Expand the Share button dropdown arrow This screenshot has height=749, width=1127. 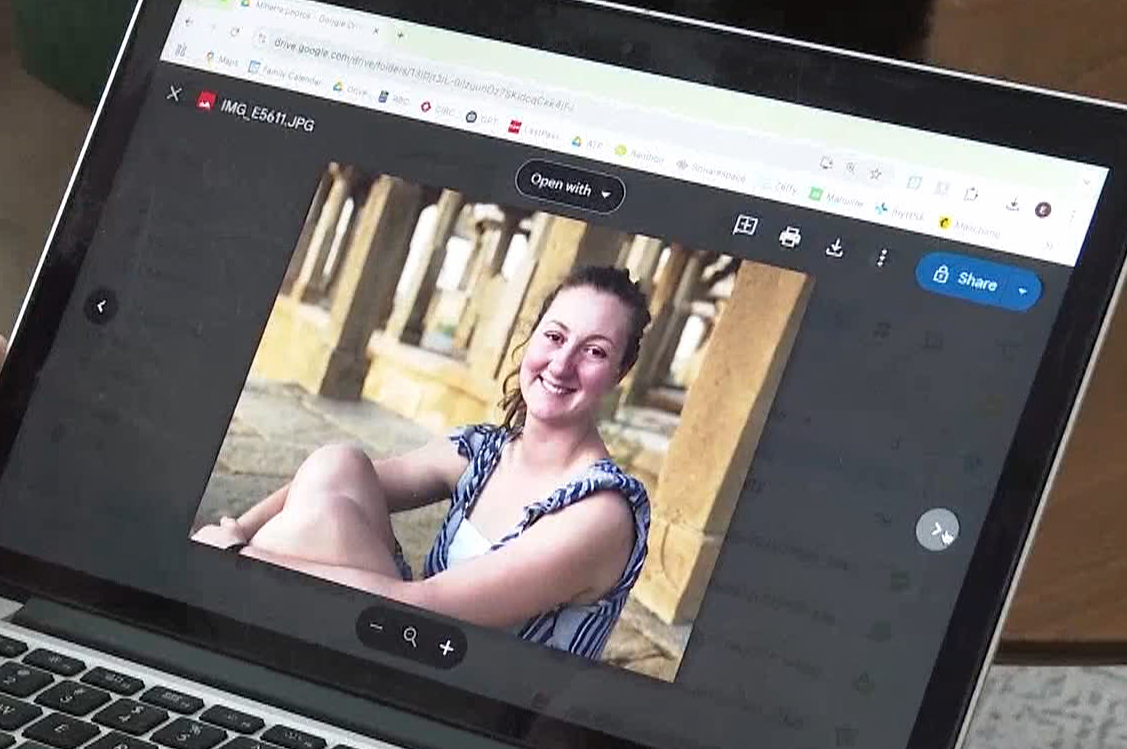click(1022, 292)
